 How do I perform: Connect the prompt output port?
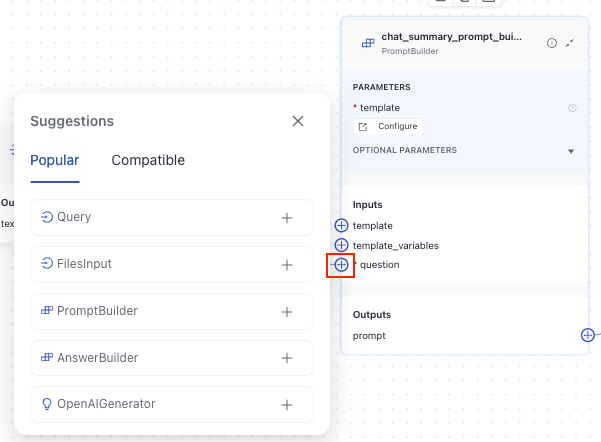click(x=588, y=335)
